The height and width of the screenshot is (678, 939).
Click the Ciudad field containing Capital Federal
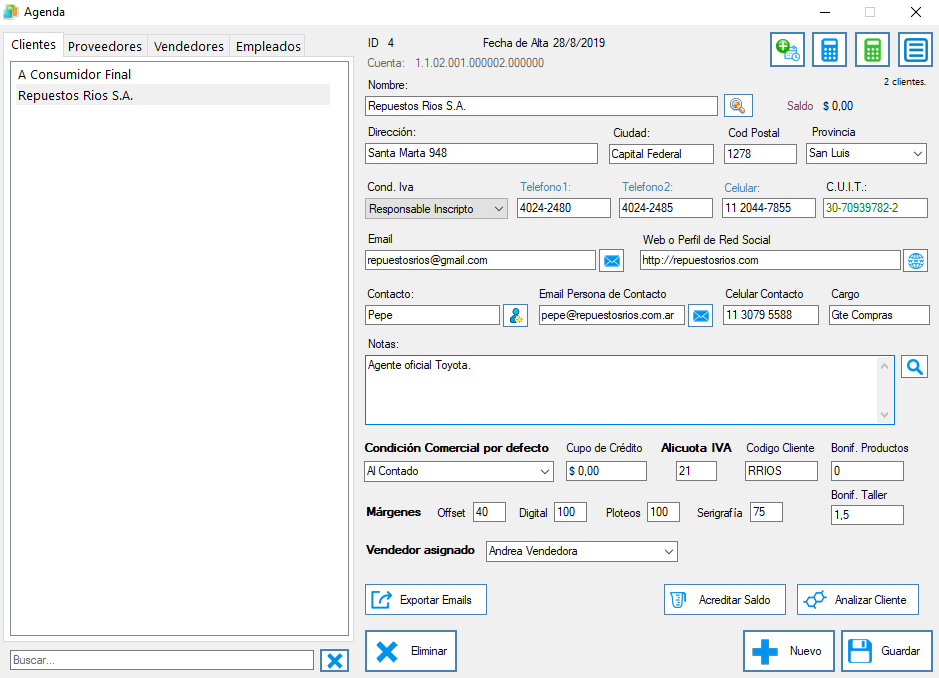pos(661,154)
